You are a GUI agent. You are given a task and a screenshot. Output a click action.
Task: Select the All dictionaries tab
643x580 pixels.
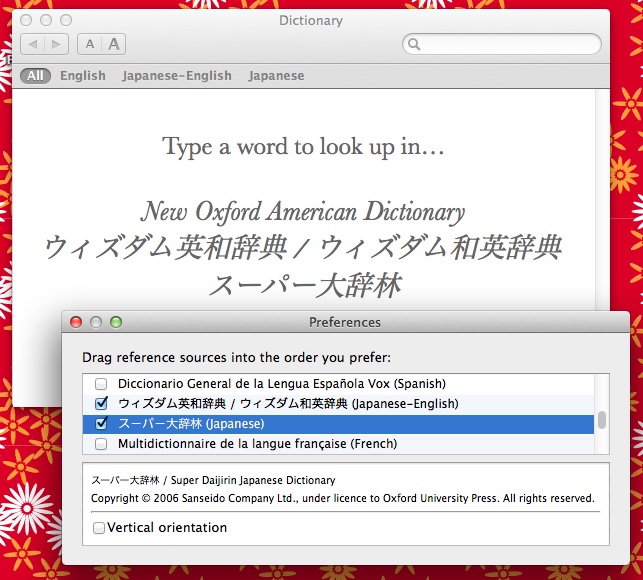click(35, 76)
